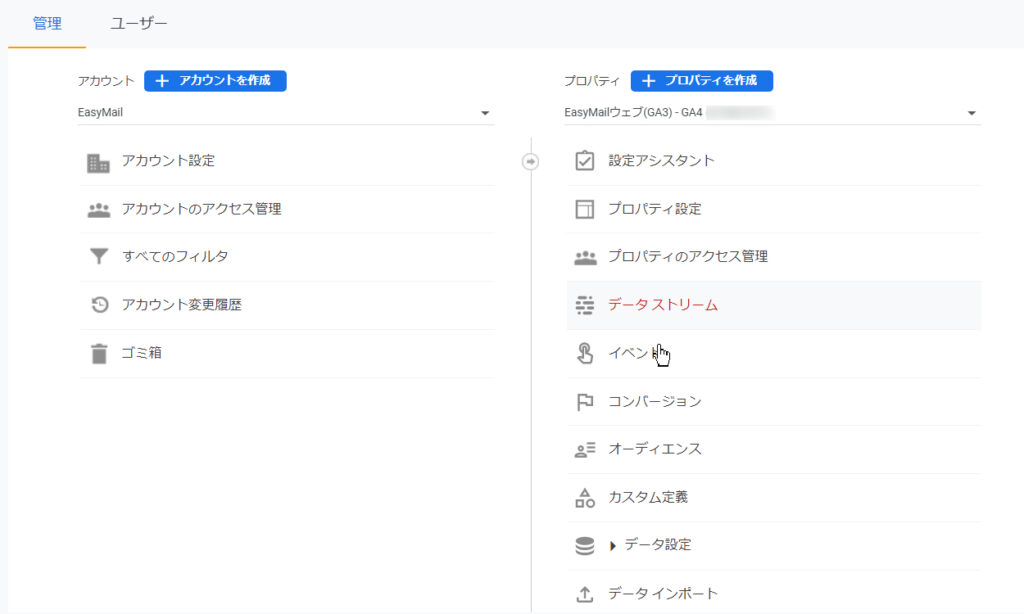Click the data stream icon

(585, 305)
